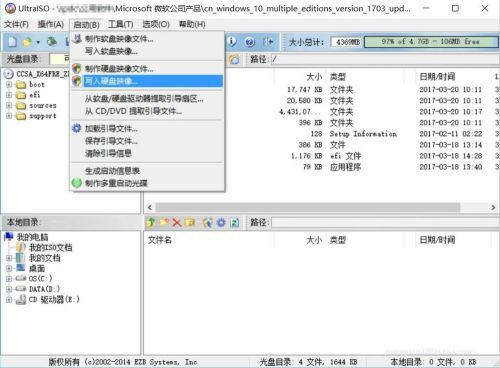The image size is (500, 368).
Task: Click the blue gear icon in local toolbar
Action: coord(221,222)
